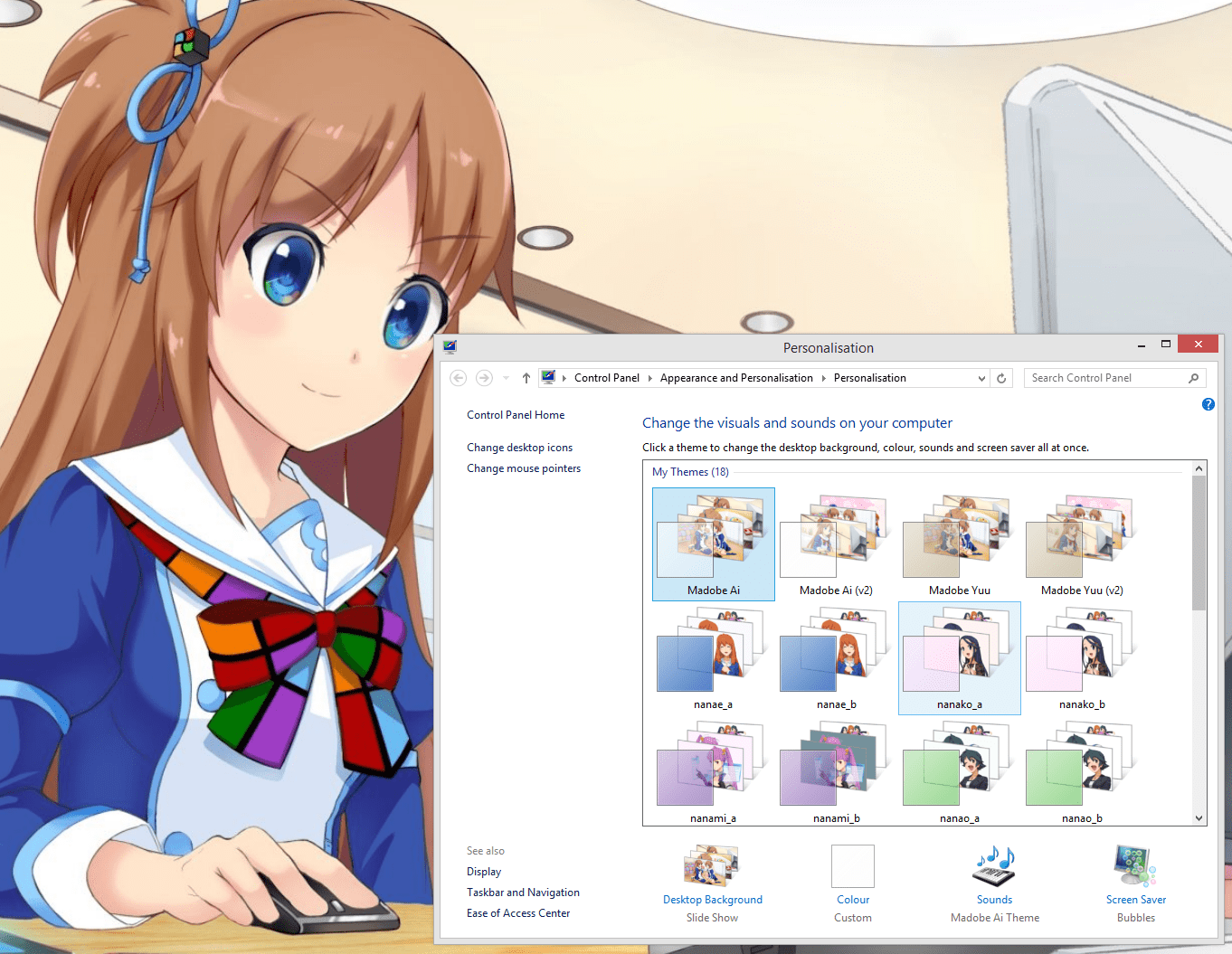Pick the nanami_b theme
This screenshot has height=954, width=1232.
click(837, 771)
